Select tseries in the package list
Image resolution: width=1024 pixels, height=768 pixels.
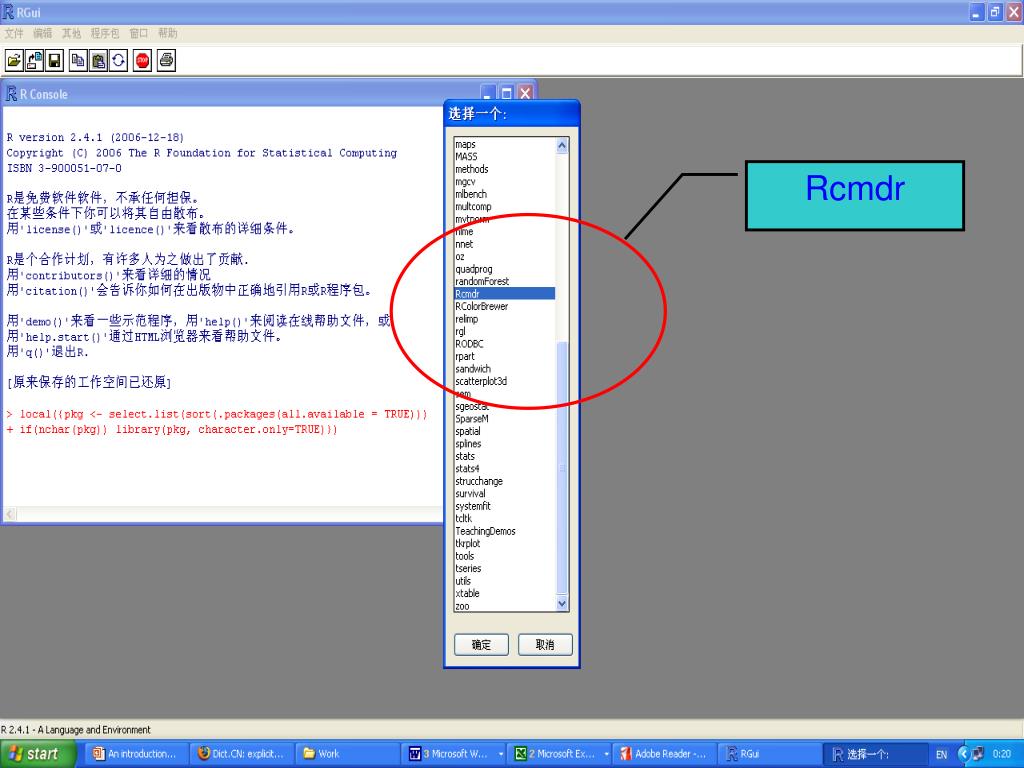tap(505, 568)
